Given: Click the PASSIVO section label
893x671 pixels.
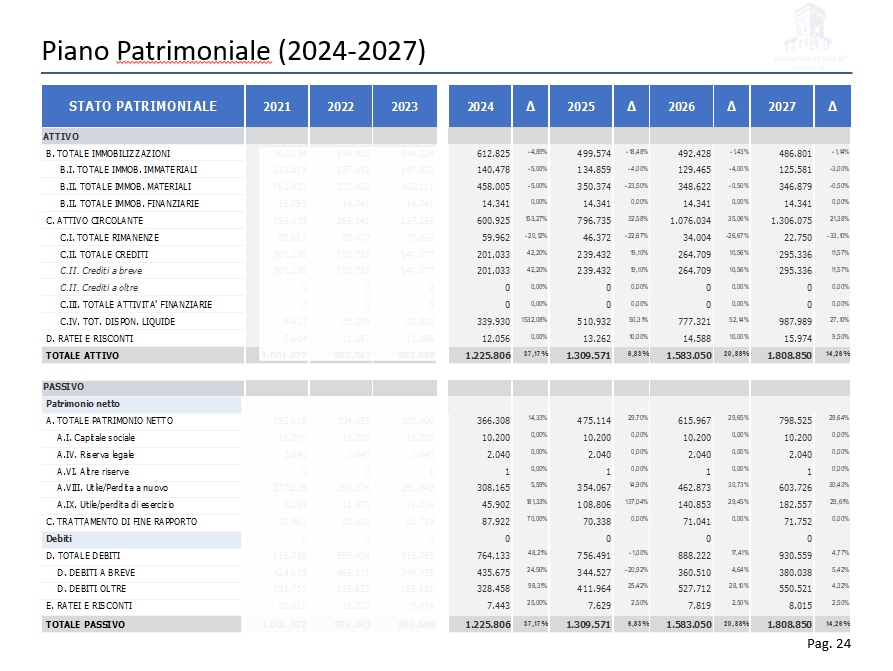Looking at the screenshot, I should point(64,386).
